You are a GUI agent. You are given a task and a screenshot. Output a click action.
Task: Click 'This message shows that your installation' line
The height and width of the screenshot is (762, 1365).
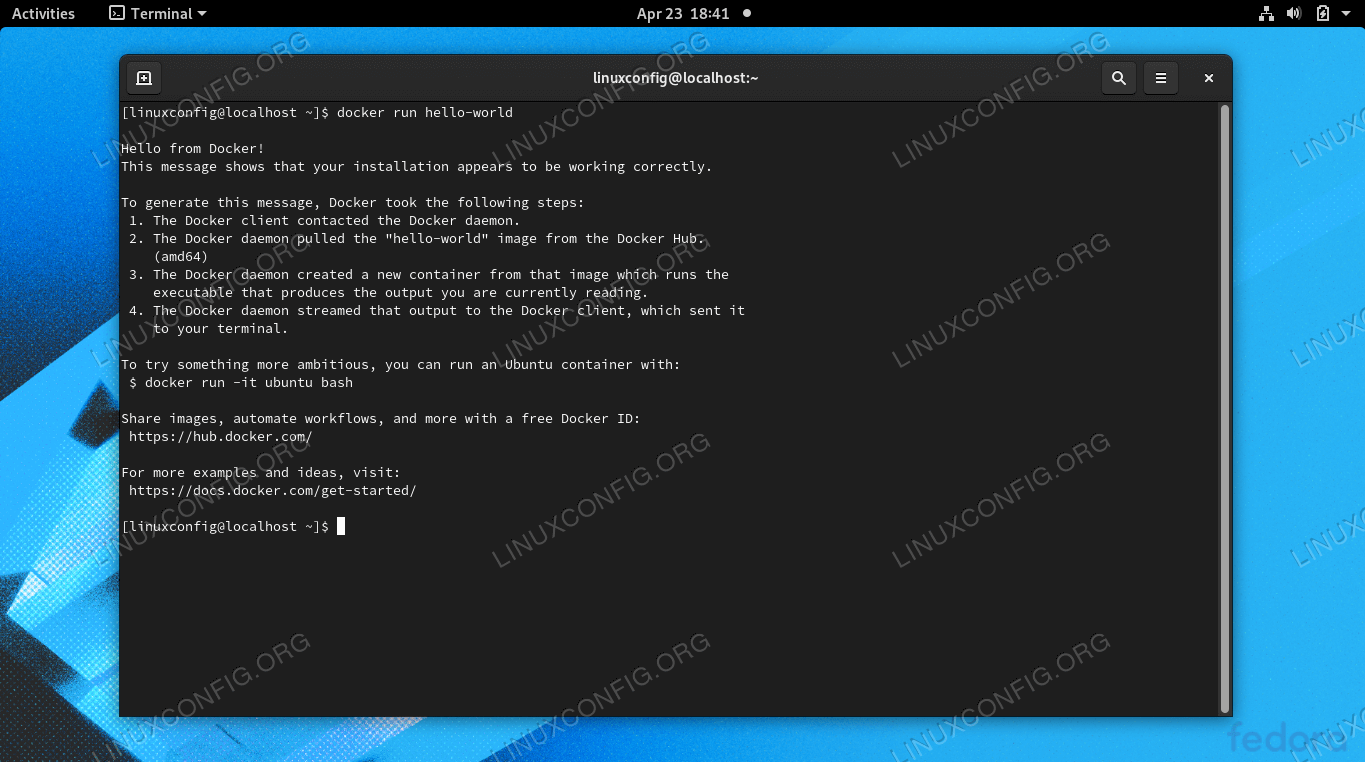[x=417, y=167]
